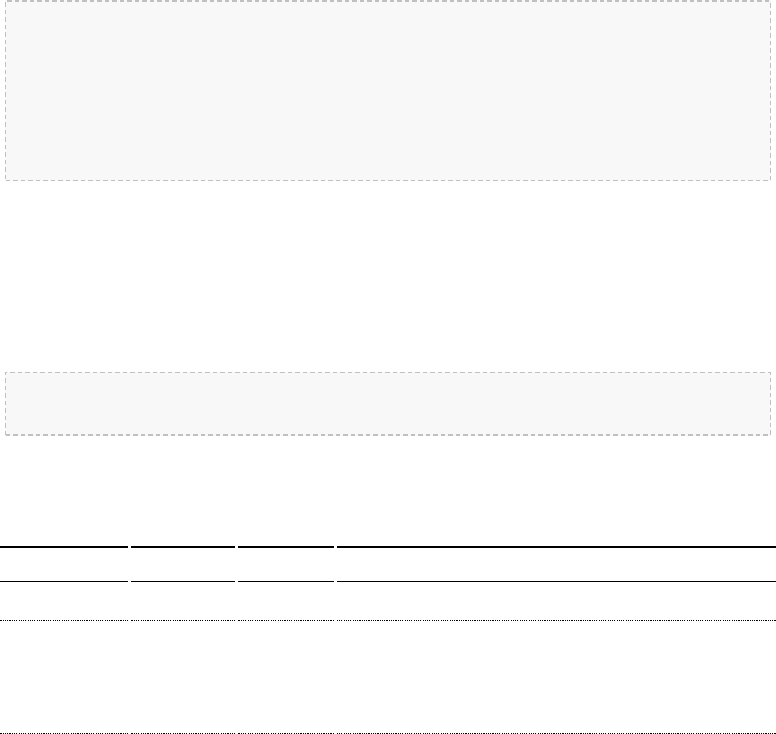Select the second column header cell
This screenshot has height=734, width=776.
(x=183, y=564)
